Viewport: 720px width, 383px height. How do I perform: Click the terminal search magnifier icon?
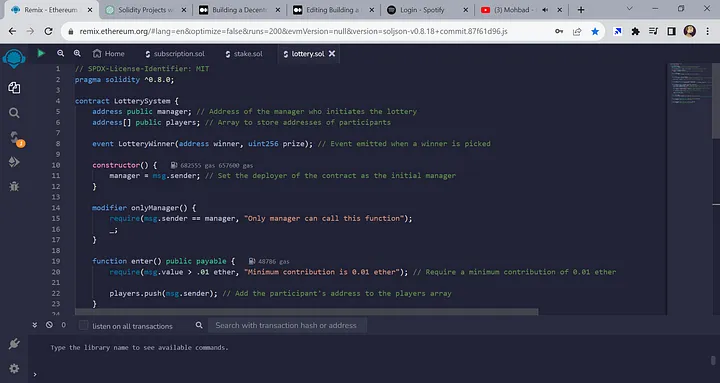199,325
